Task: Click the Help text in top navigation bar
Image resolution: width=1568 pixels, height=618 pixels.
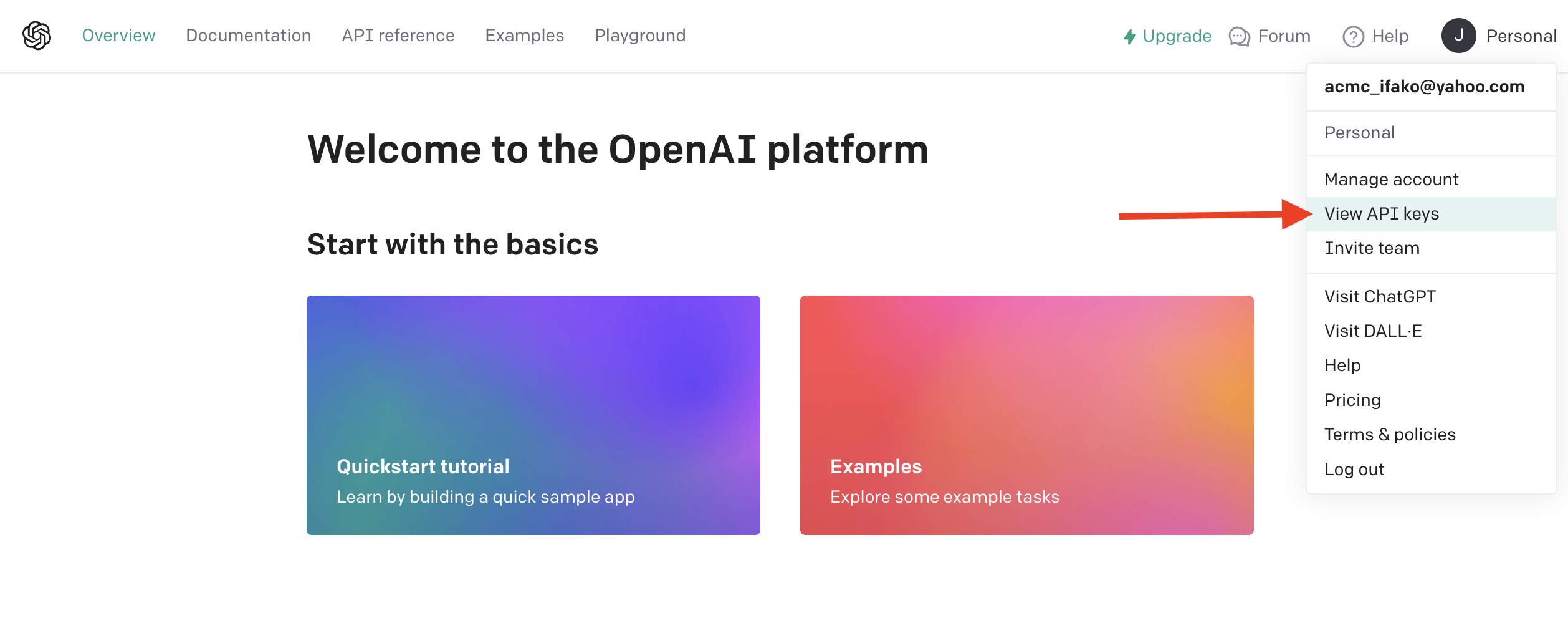Action: coord(1390,36)
